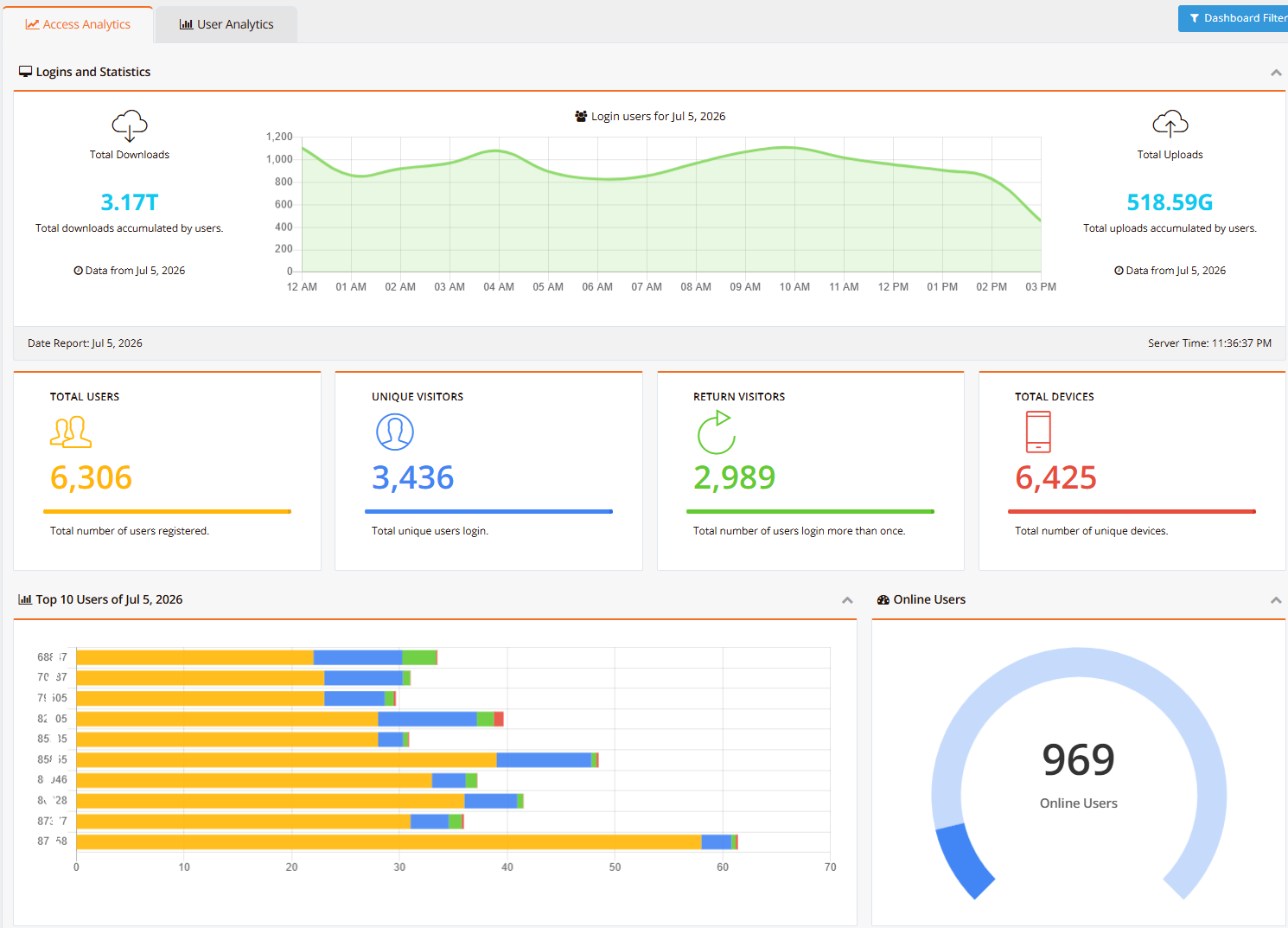The height and width of the screenshot is (928, 1288).
Task: Click the 1,200 y-axis label on login chart
Action: (x=279, y=137)
